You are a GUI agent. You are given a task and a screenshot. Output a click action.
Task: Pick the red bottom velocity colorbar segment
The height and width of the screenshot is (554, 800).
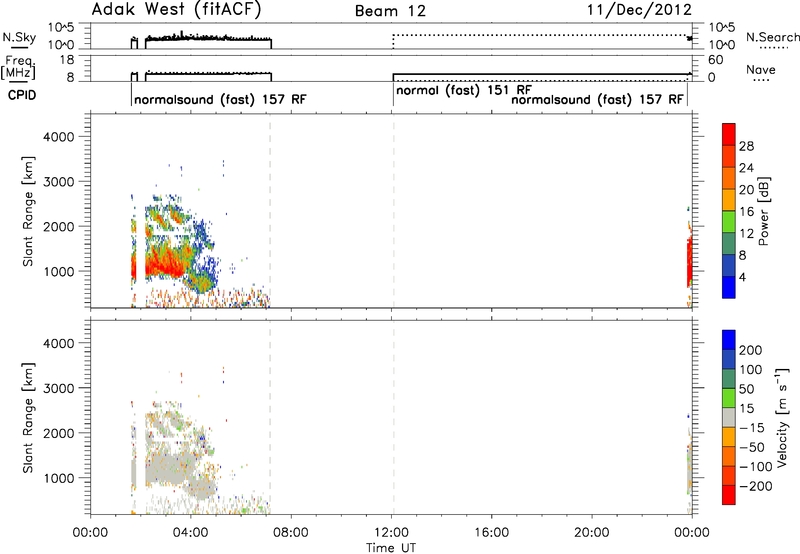pos(729,495)
